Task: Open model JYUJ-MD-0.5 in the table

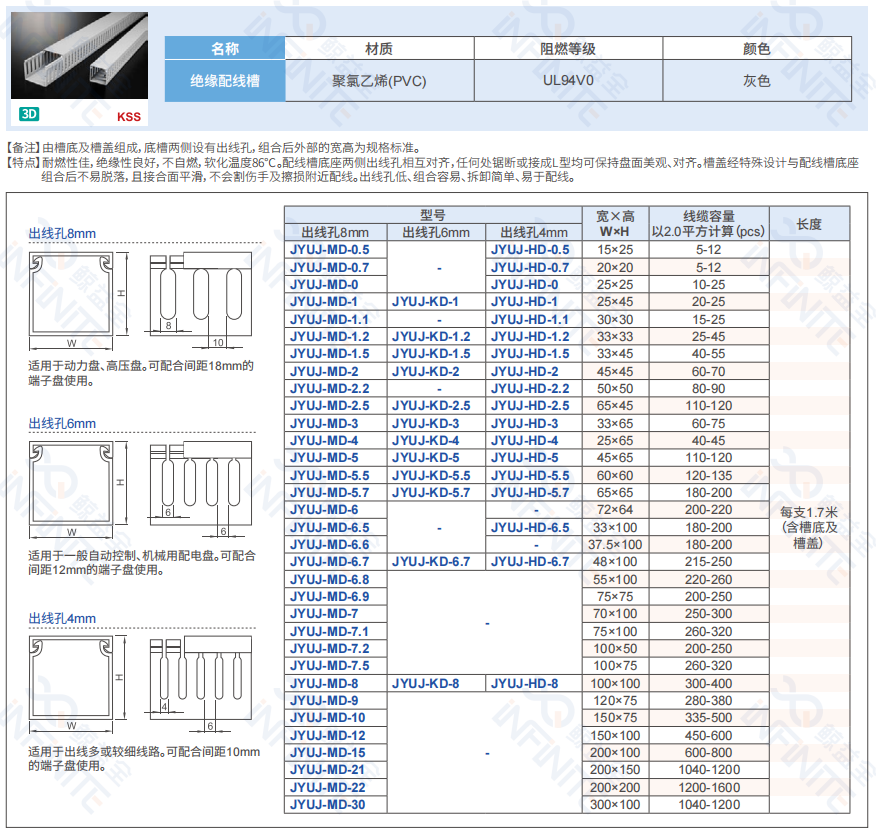Action: (x=329, y=249)
